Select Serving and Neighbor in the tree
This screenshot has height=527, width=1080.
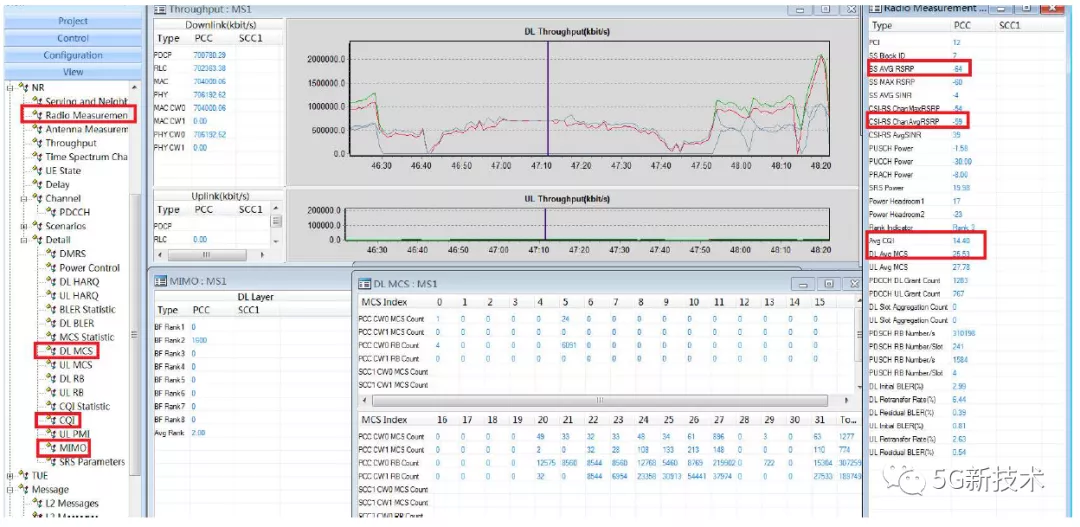[86, 101]
